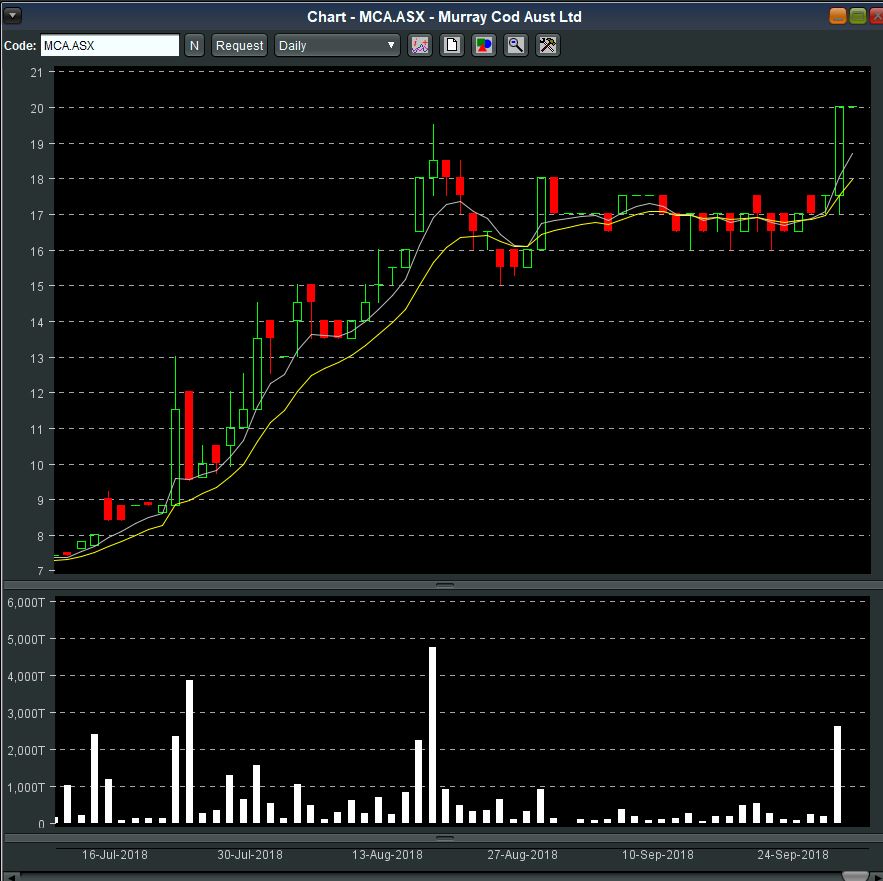Click the 13-Aug-2018 date label
The height and width of the screenshot is (881, 883).
[x=387, y=855]
